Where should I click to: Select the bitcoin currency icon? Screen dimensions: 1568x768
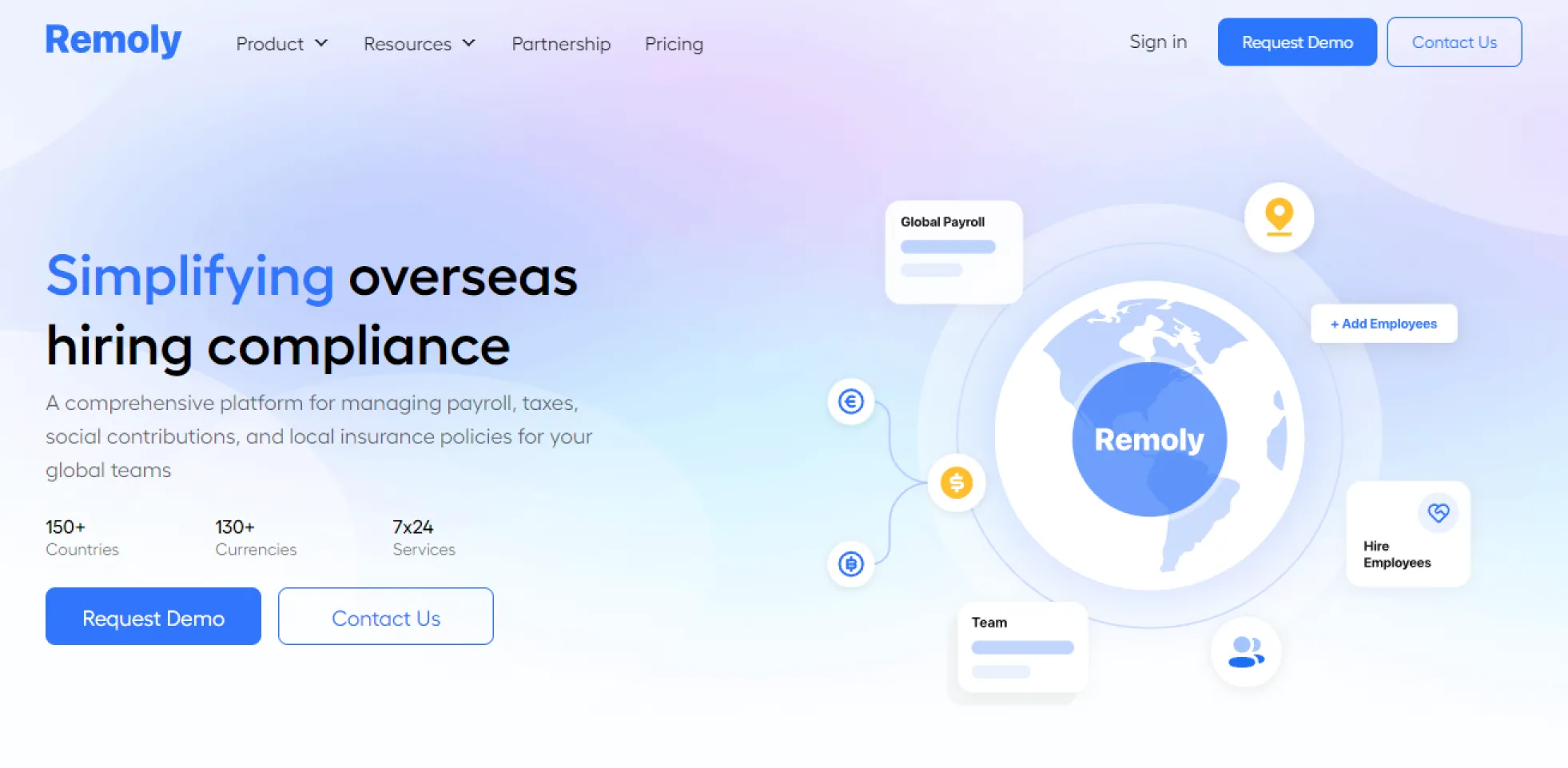850,564
